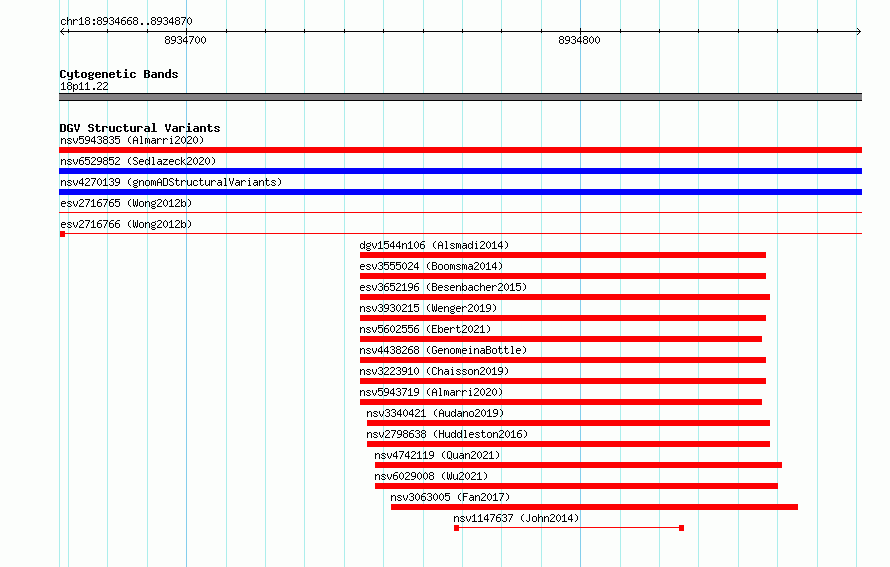Open the nsv6529852 (Sedlazeck2020) label

click(138, 161)
